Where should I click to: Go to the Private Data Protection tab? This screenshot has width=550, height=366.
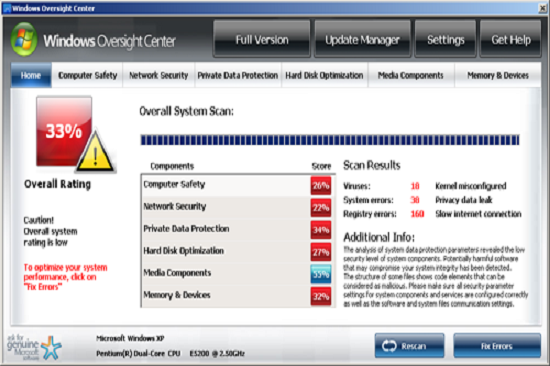[x=238, y=75]
